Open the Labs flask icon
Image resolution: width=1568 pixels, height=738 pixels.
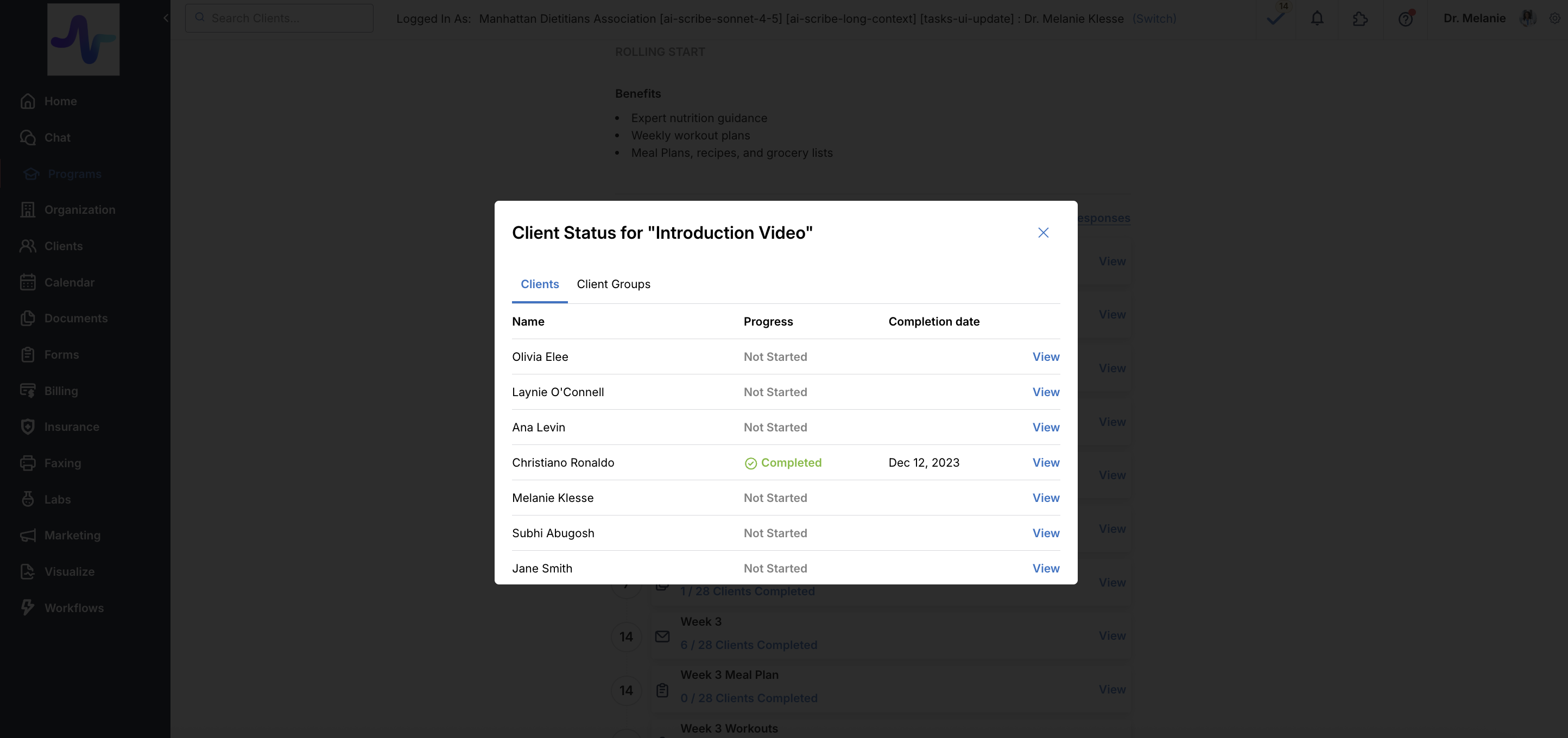coord(28,499)
